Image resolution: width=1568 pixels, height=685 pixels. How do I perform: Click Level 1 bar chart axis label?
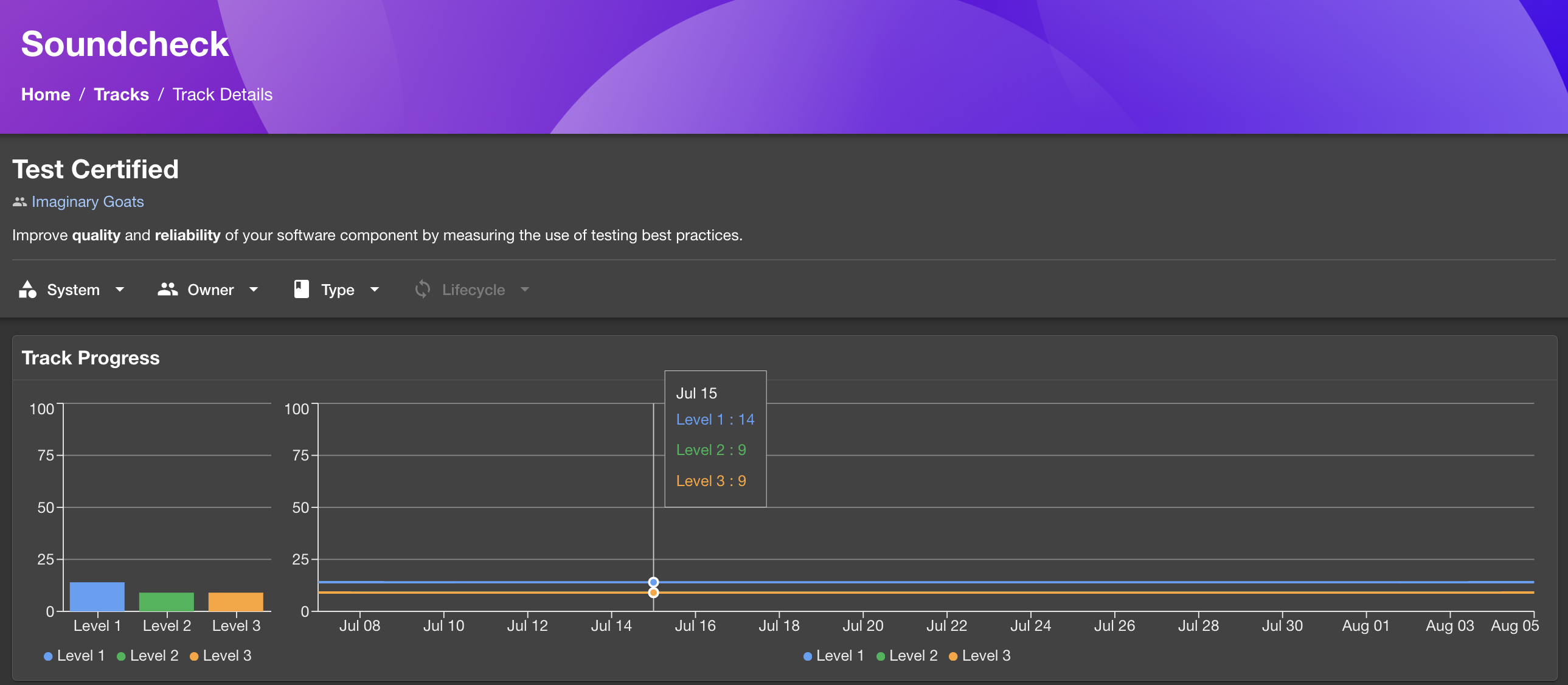tap(97, 626)
